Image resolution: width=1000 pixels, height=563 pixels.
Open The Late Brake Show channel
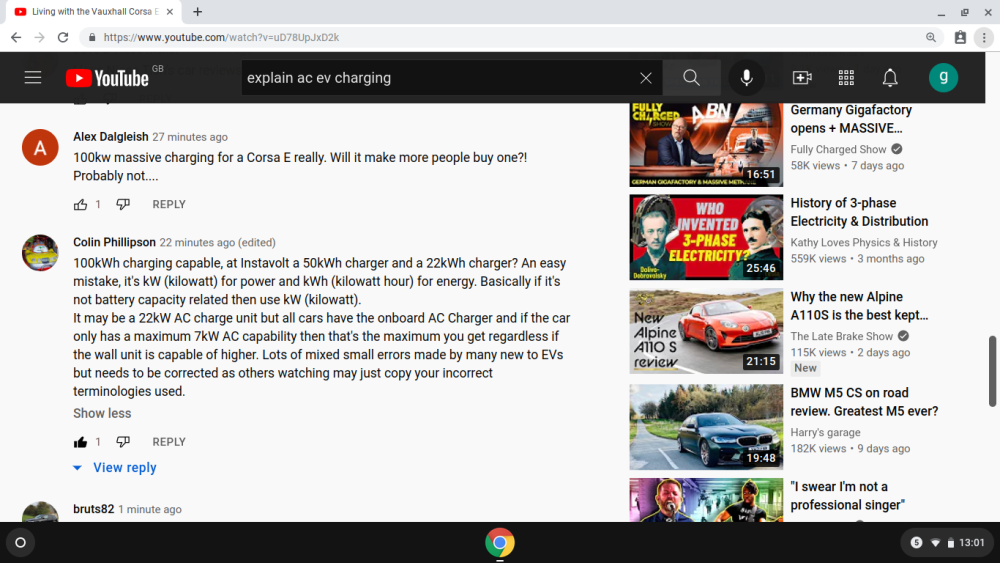pyautogui.click(x=841, y=336)
